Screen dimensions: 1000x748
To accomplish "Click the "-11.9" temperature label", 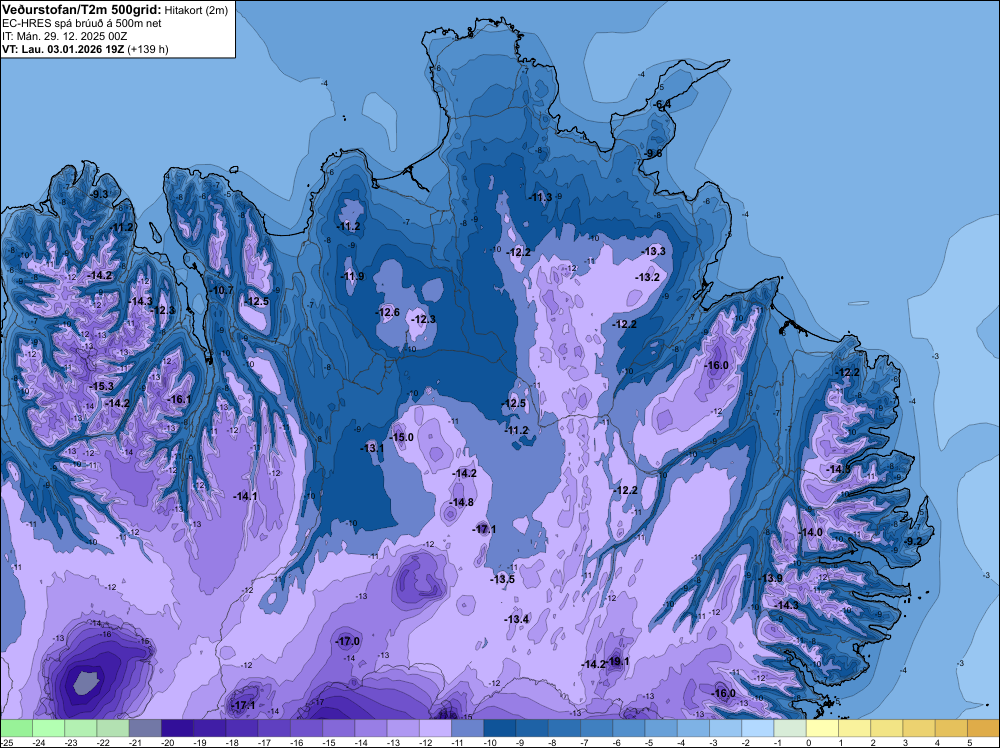I will 353,276.
